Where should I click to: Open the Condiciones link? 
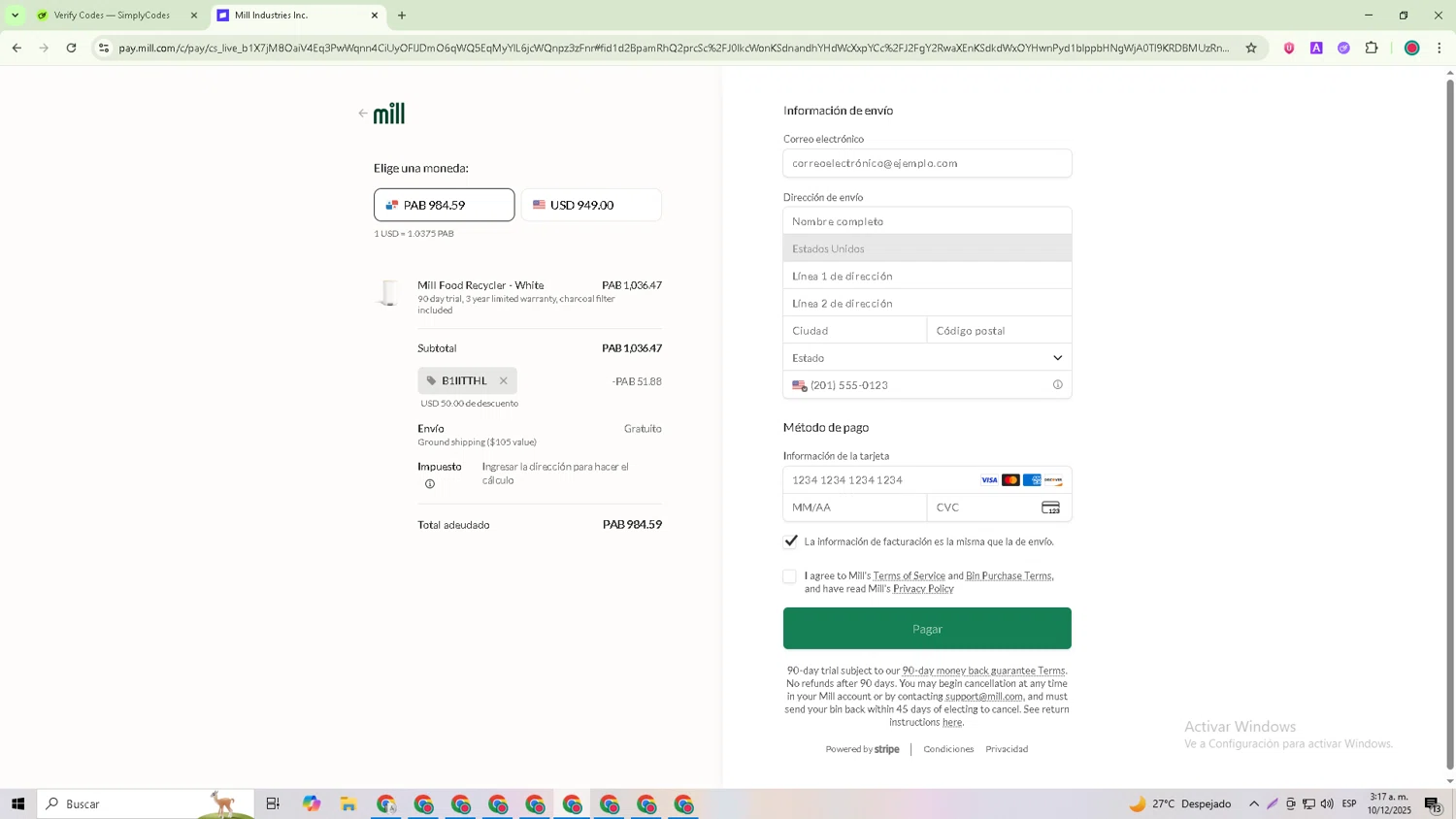pos(948,749)
